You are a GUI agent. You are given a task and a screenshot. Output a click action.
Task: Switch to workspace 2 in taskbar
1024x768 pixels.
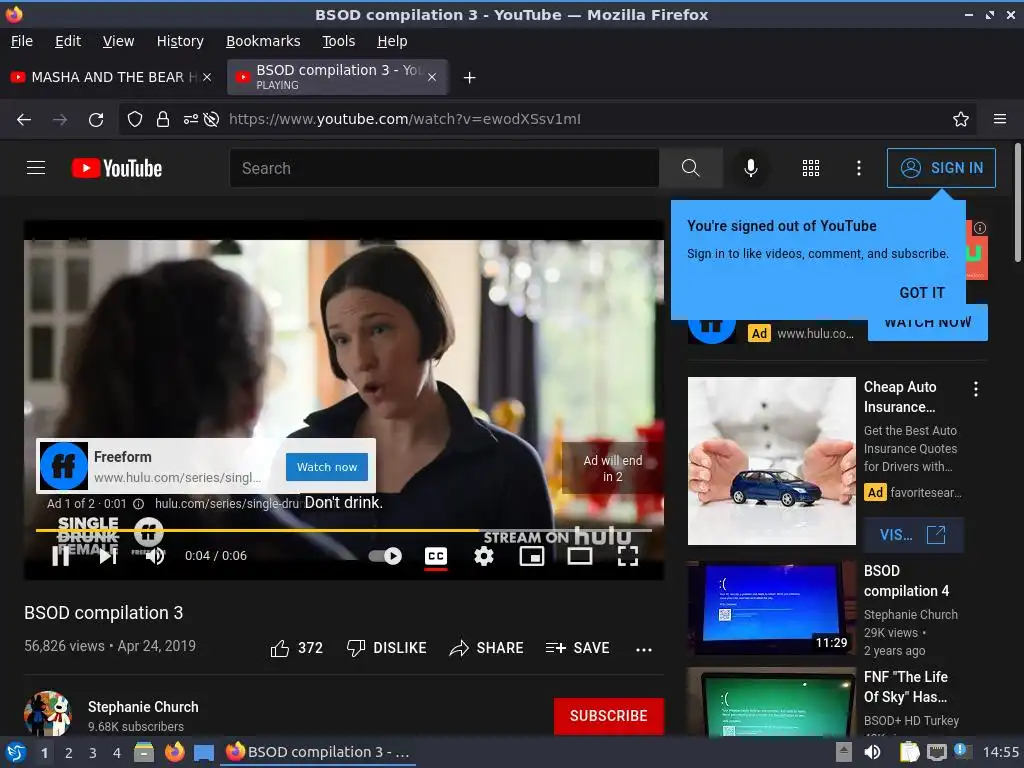click(68, 752)
